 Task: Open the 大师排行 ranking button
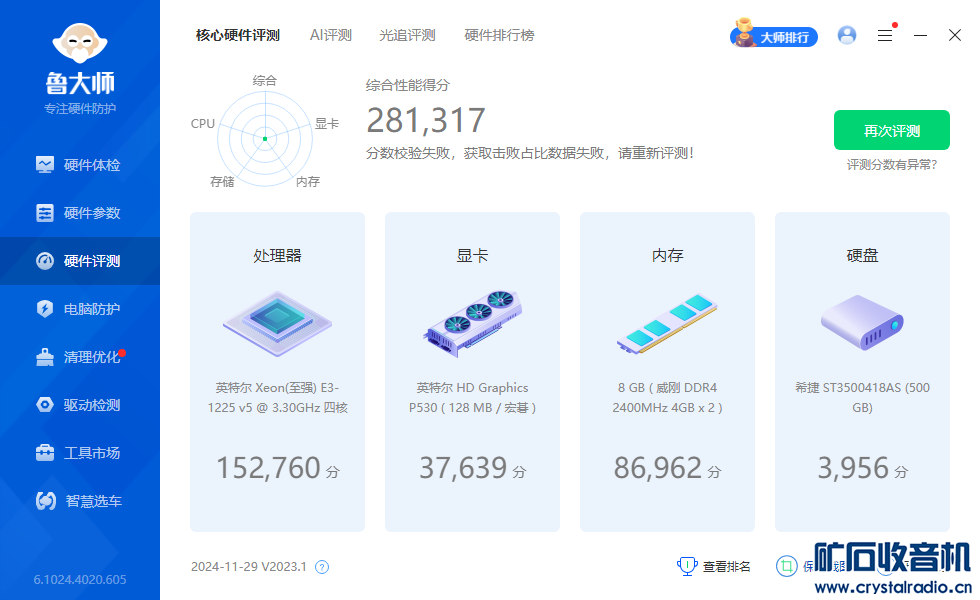[774, 34]
